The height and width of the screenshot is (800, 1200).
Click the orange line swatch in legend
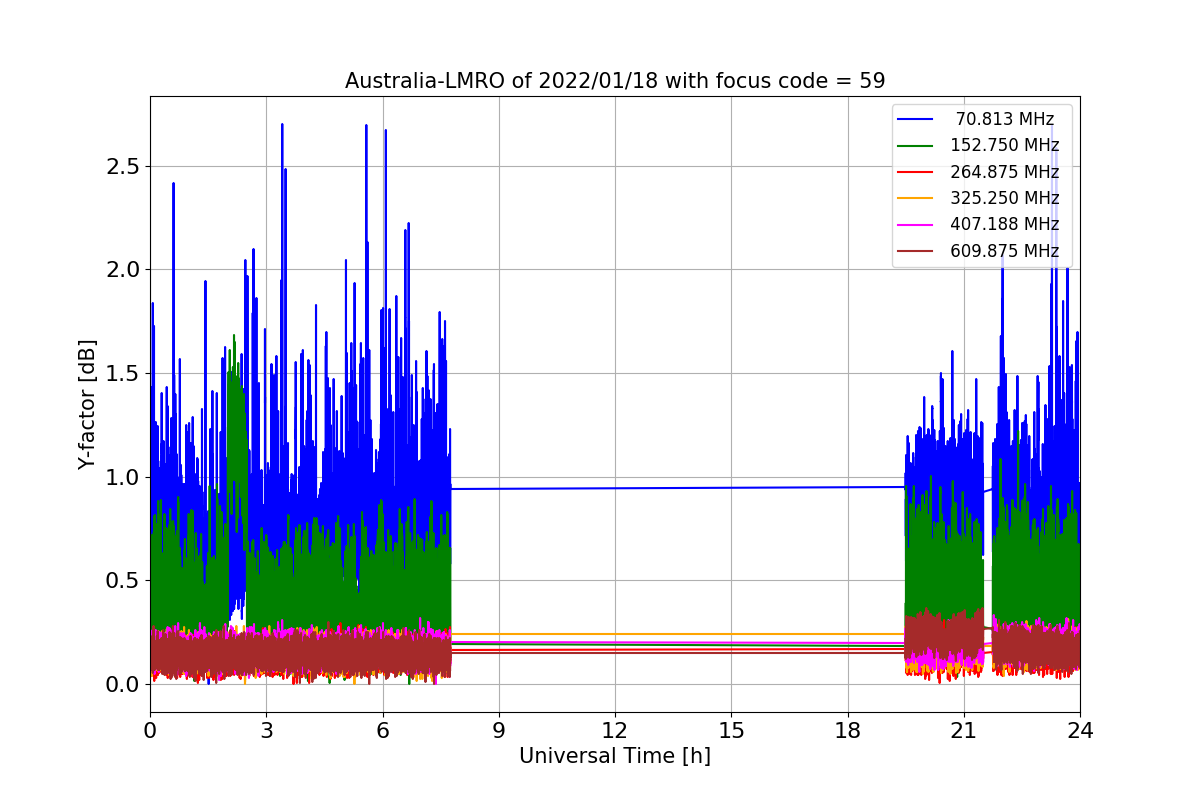tap(916, 198)
